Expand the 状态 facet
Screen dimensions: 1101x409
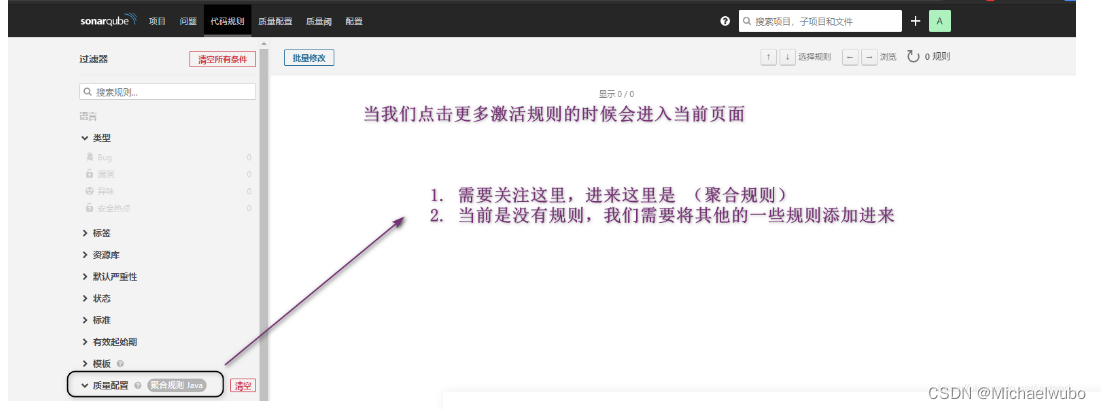97,298
